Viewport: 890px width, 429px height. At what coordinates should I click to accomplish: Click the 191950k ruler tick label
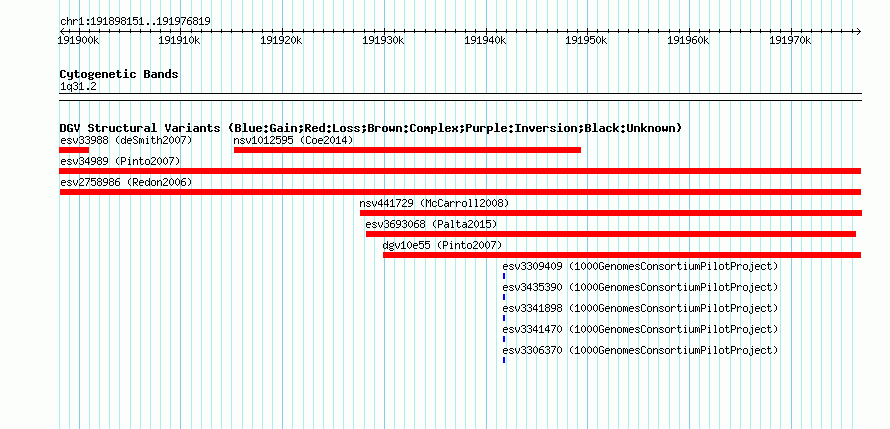[587, 41]
